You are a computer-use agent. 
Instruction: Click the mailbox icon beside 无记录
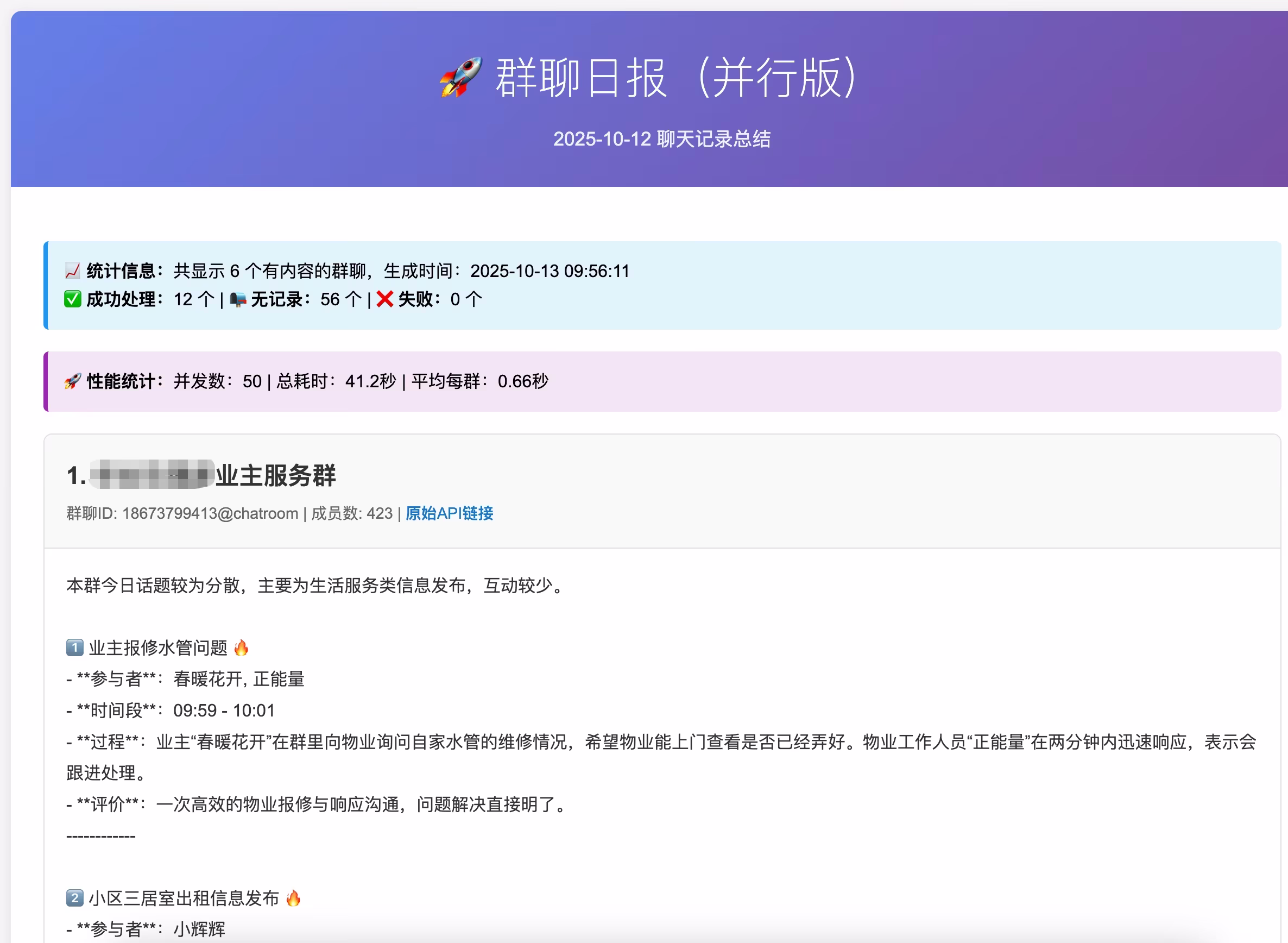238,299
